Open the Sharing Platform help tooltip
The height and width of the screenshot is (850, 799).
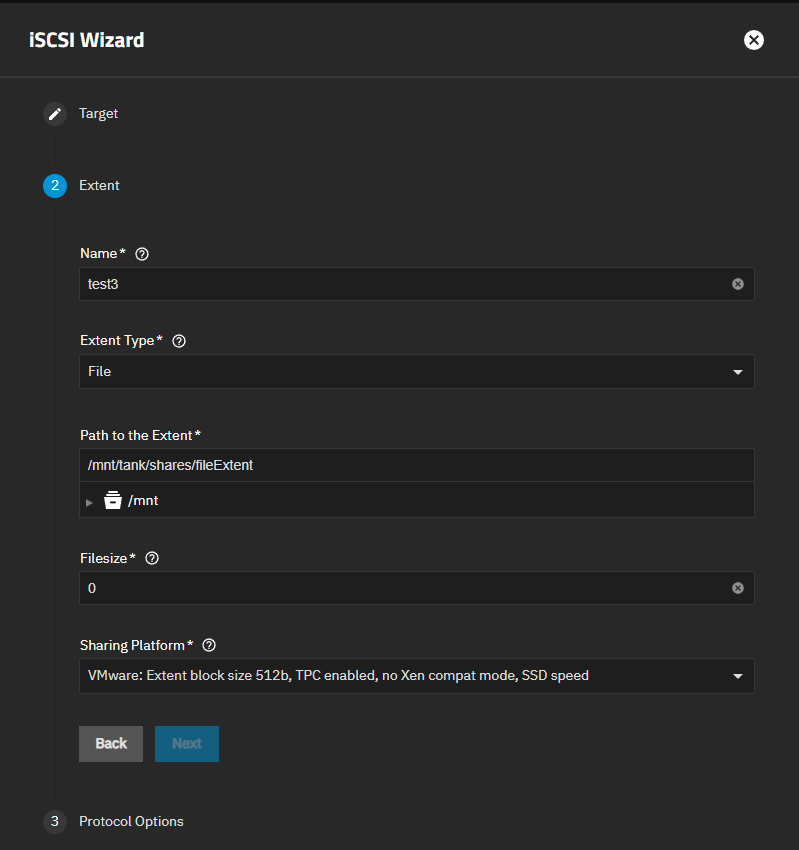point(208,645)
